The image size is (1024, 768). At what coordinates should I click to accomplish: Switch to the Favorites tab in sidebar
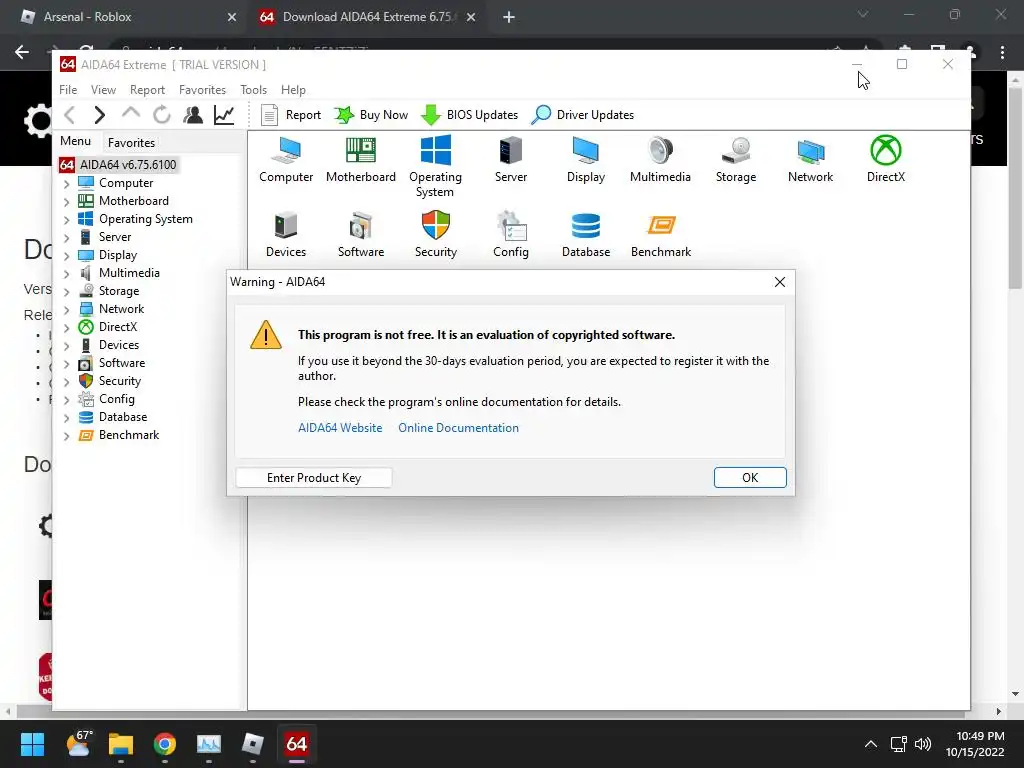131,142
